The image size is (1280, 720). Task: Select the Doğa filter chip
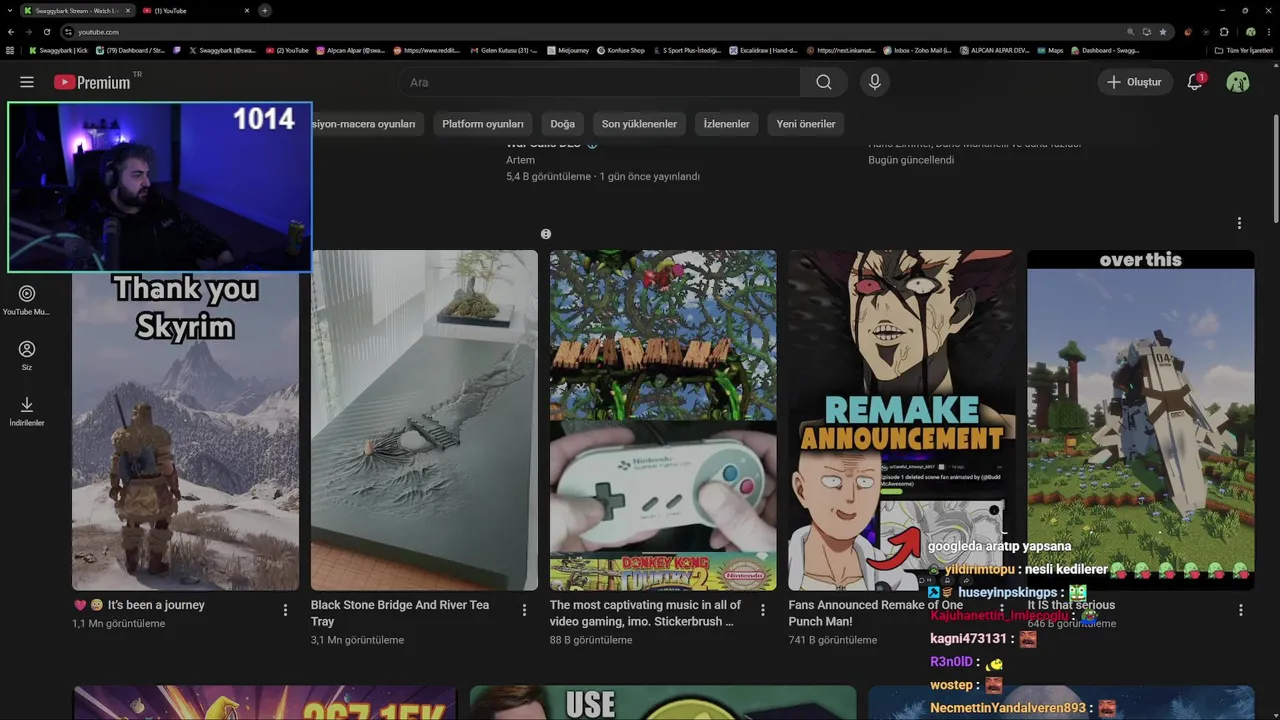point(563,124)
